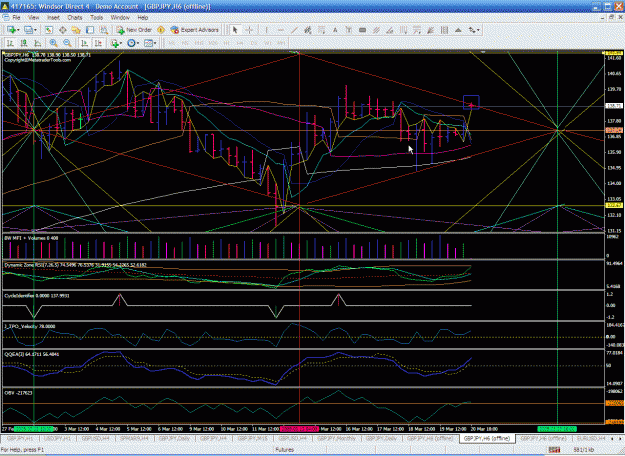Select the Crosshair tool

[249, 30]
